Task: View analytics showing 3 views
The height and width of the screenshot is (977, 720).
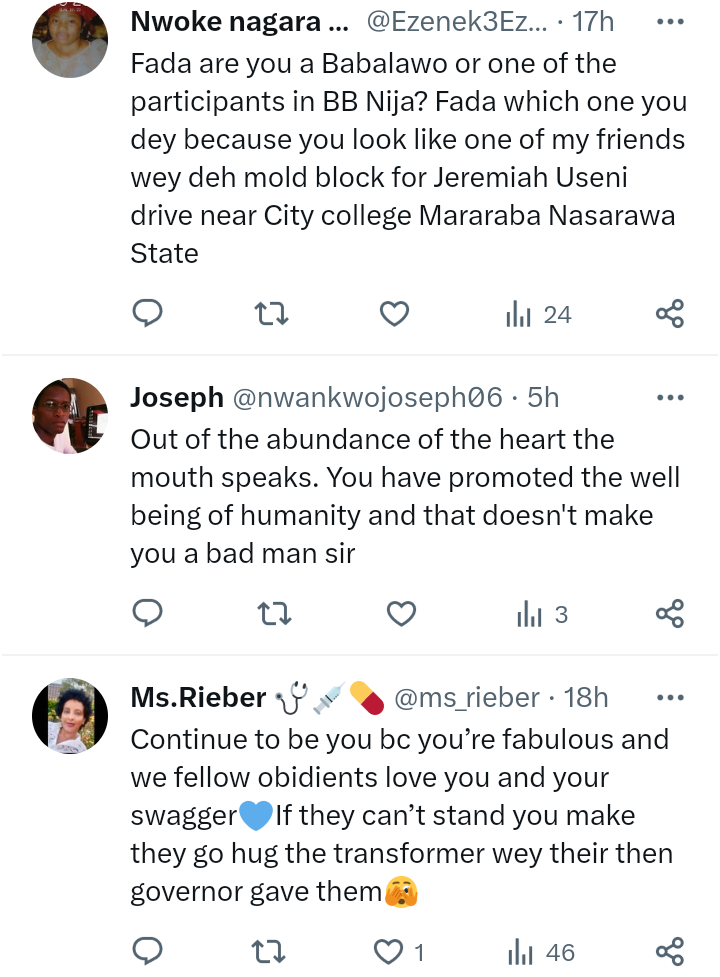Action: coord(542,614)
